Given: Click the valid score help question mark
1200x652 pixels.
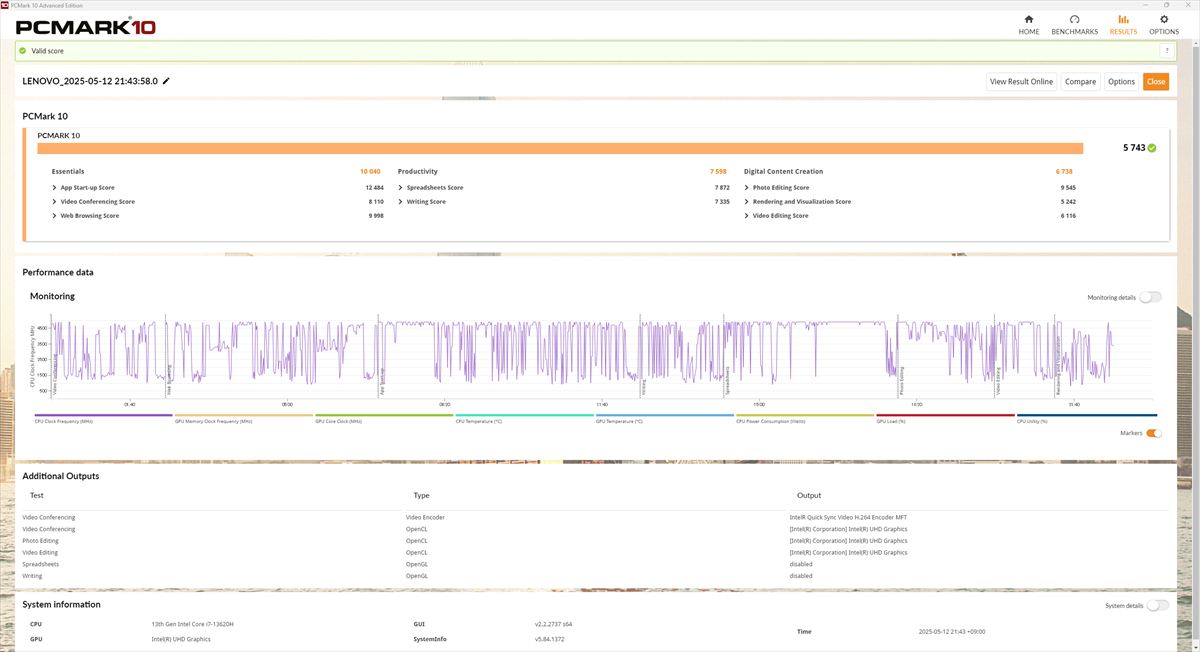Looking at the screenshot, I should pos(1166,50).
